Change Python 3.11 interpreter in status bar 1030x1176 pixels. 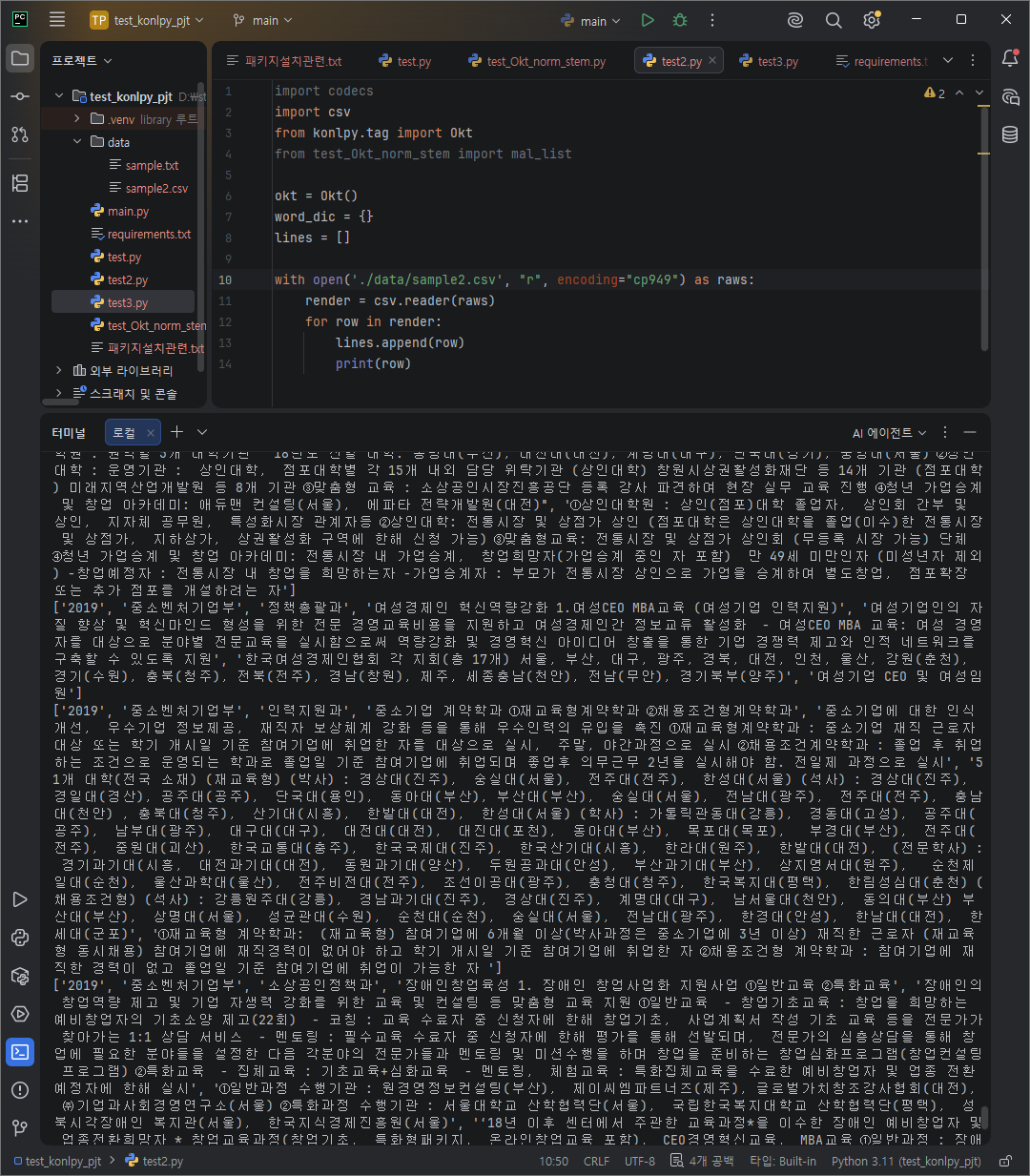pyautogui.click(x=906, y=1161)
